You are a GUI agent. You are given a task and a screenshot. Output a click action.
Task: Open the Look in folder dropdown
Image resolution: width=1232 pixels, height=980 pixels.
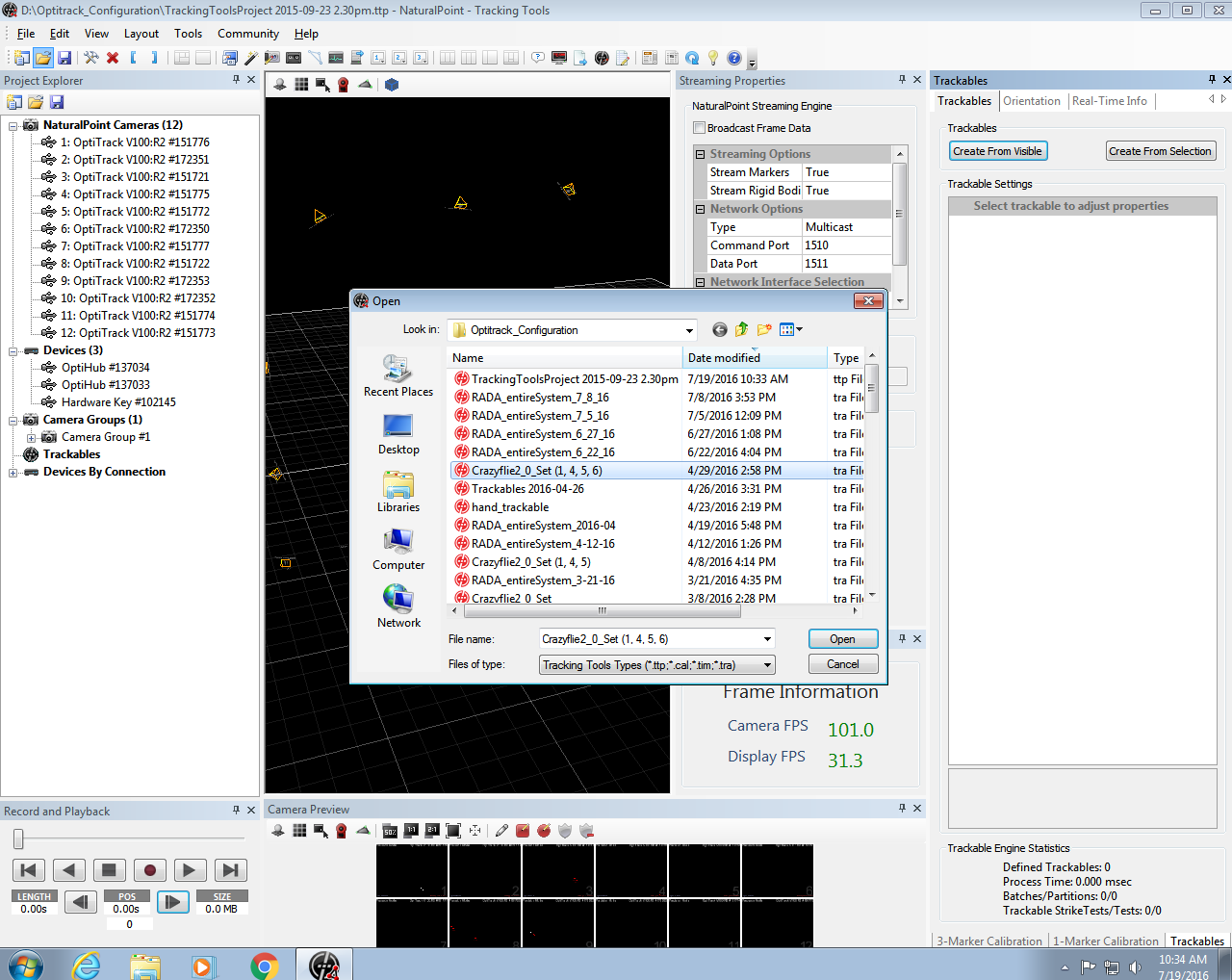click(x=689, y=330)
